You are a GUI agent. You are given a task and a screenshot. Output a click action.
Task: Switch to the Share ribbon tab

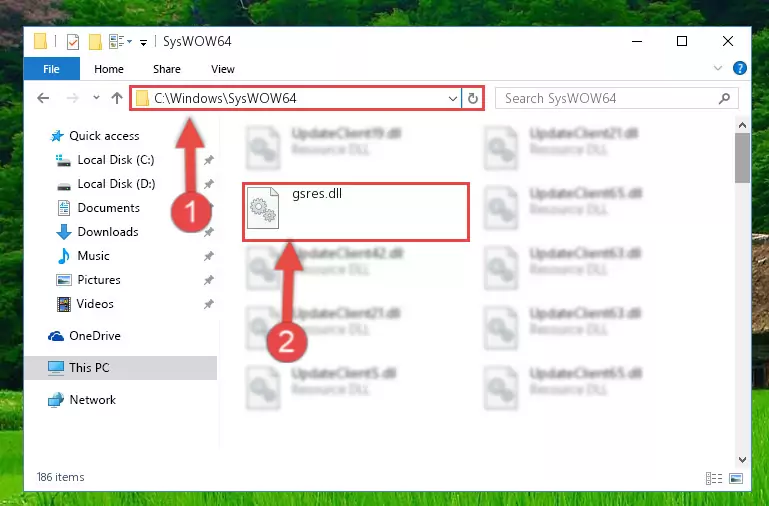[x=167, y=69]
